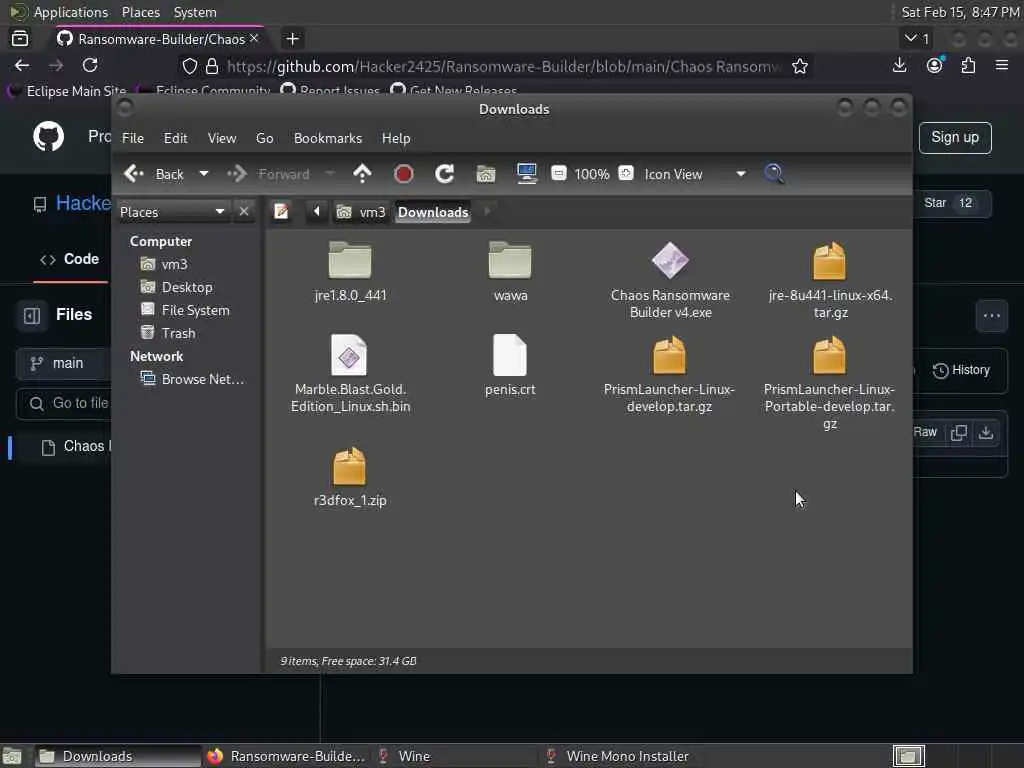
Task: Click Firefox back navigation arrow
Action: click(x=22, y=65)
